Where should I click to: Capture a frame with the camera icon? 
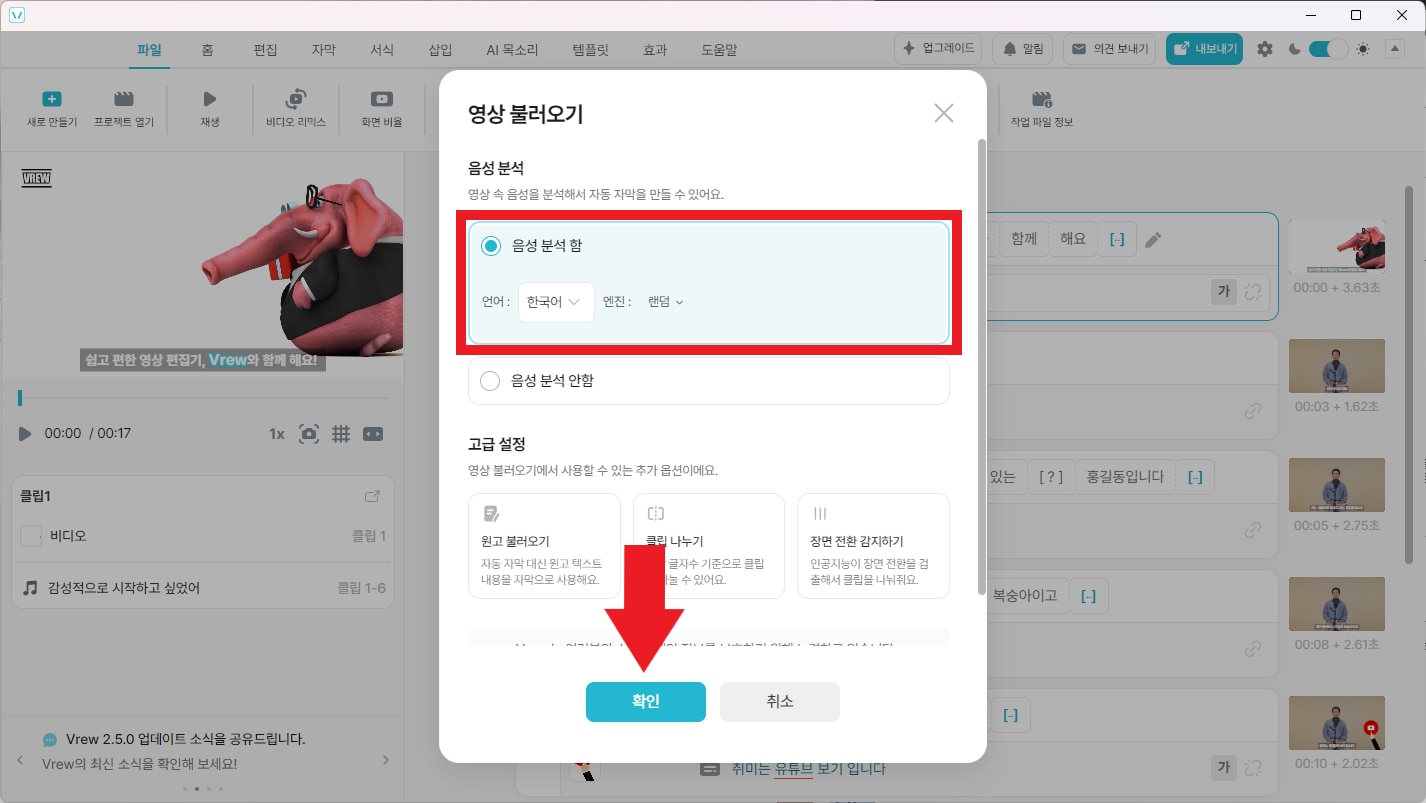(x=309, y=434)
